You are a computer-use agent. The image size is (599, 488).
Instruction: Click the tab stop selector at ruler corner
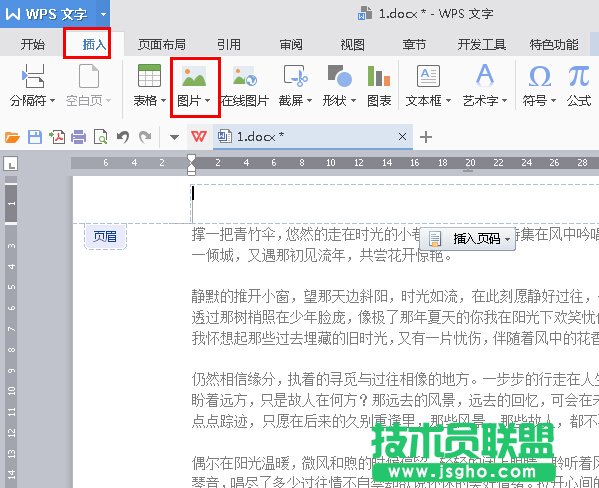pos(11,164)
